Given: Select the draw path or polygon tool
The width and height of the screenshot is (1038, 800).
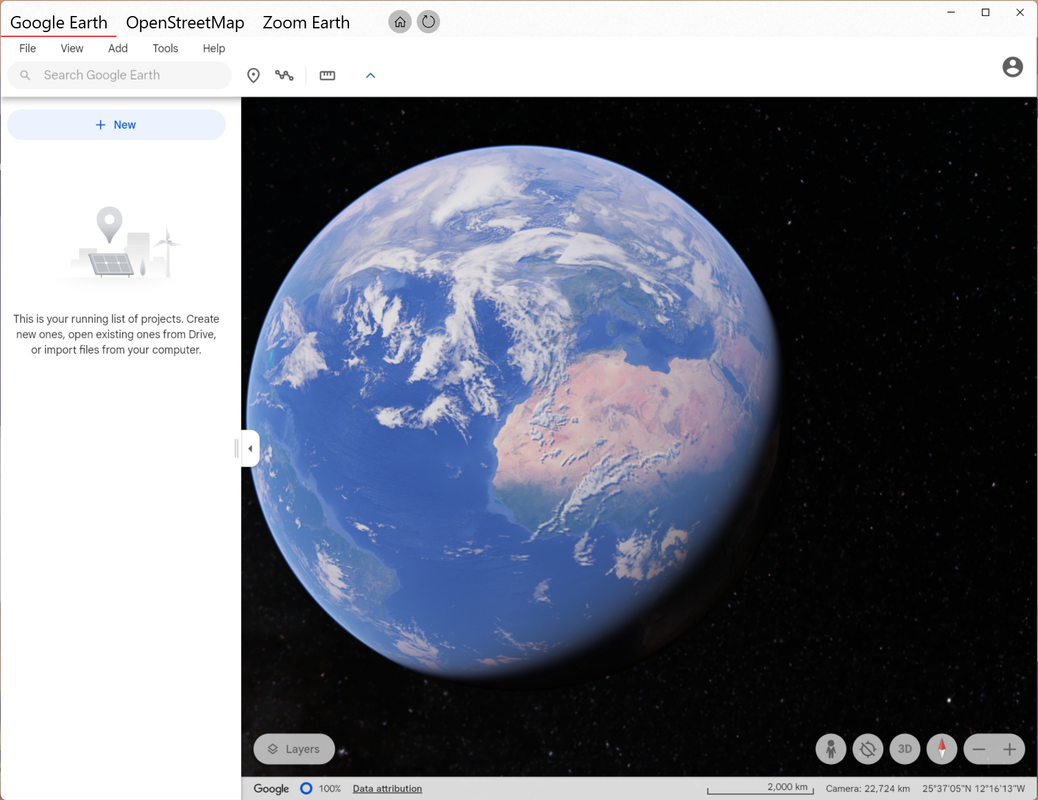Looking at the screenshot, I should pyautogui.click(x=284, y=75).
